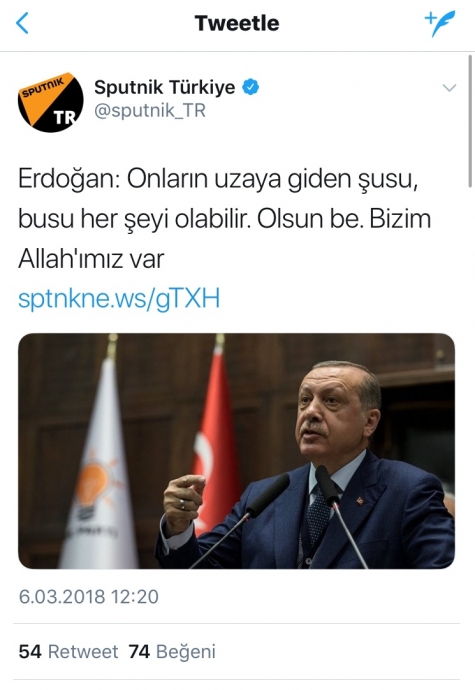View the attached tweet photo
The image size is (475, 690).
click(236, 451)
